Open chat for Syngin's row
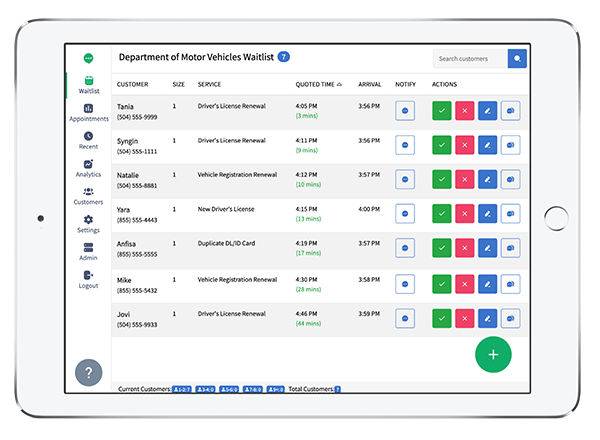The height and width of the screenshot is (440, 600). [510, 145]
